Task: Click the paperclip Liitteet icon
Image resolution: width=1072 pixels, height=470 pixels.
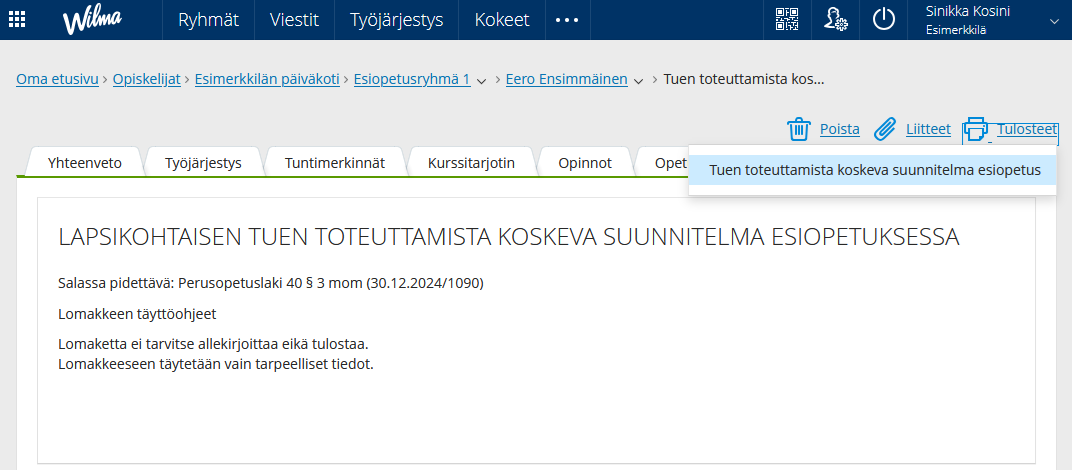Action: (884, 129)
